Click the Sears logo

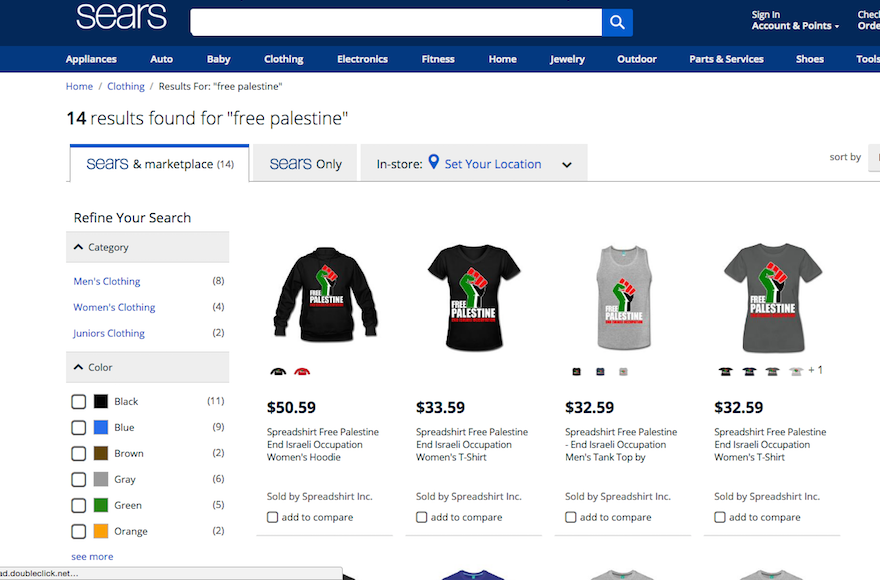121,17
